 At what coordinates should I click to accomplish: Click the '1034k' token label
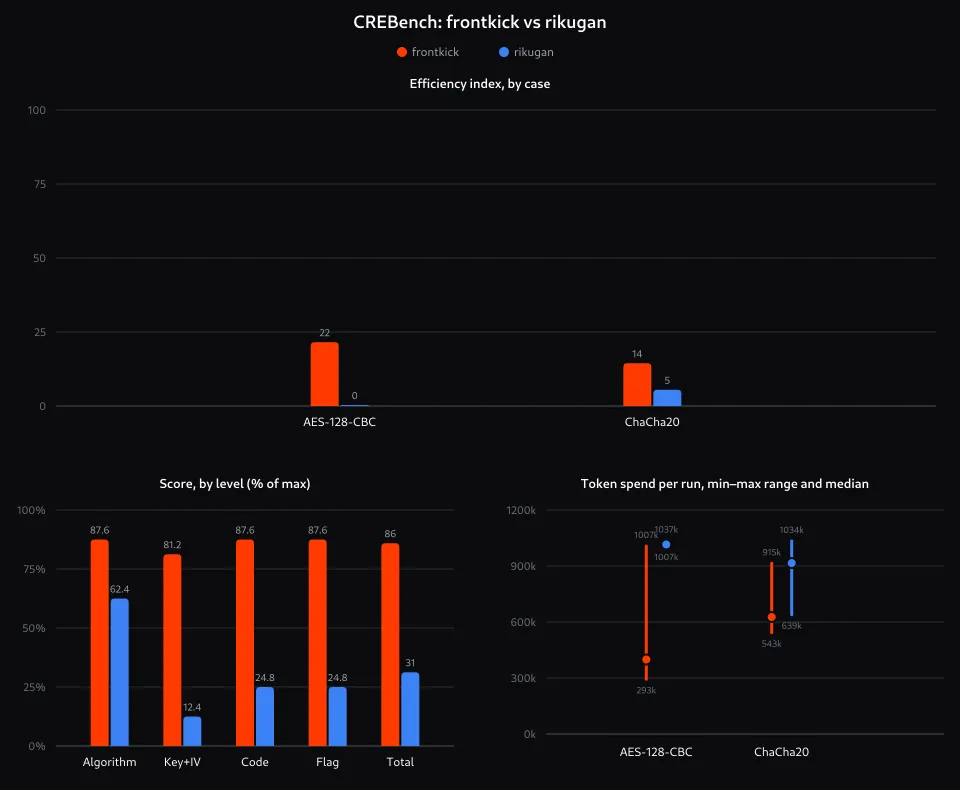pos(792,530)
